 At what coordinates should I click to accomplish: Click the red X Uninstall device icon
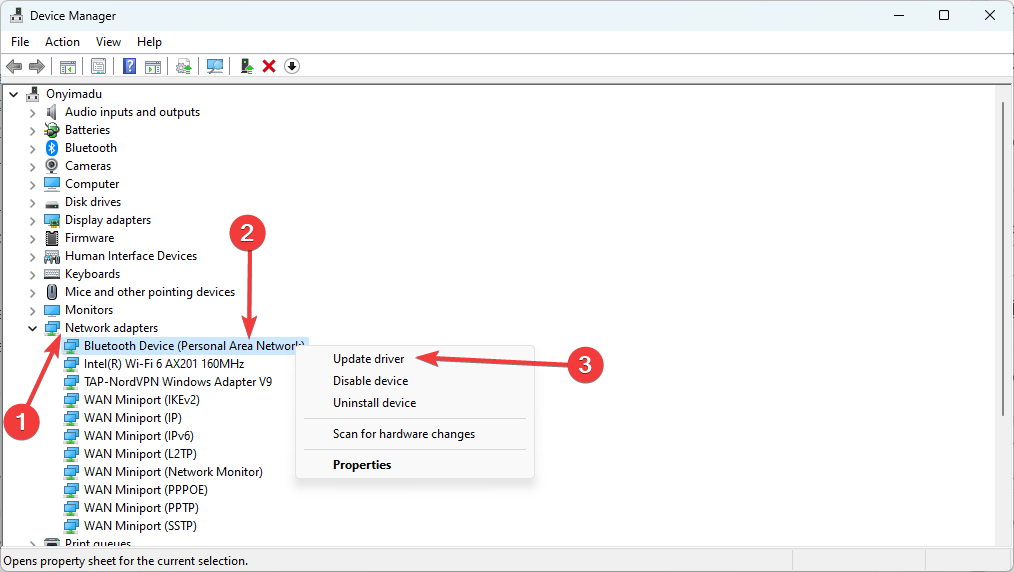[269, 66]
